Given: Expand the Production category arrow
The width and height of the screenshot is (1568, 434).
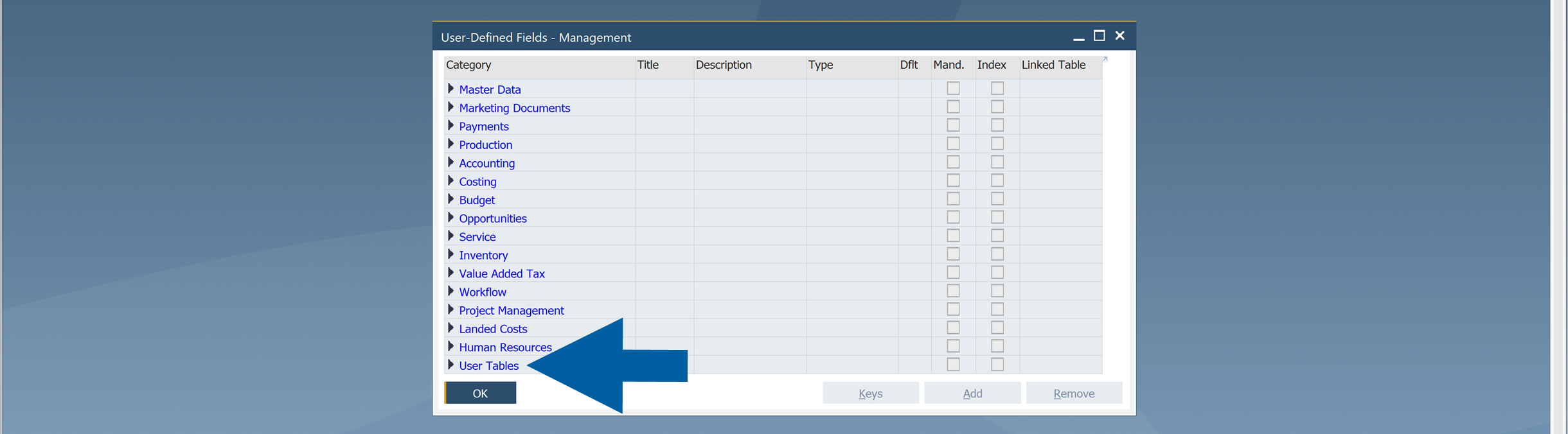Looking at the screenshot, I should coord(450,144).
